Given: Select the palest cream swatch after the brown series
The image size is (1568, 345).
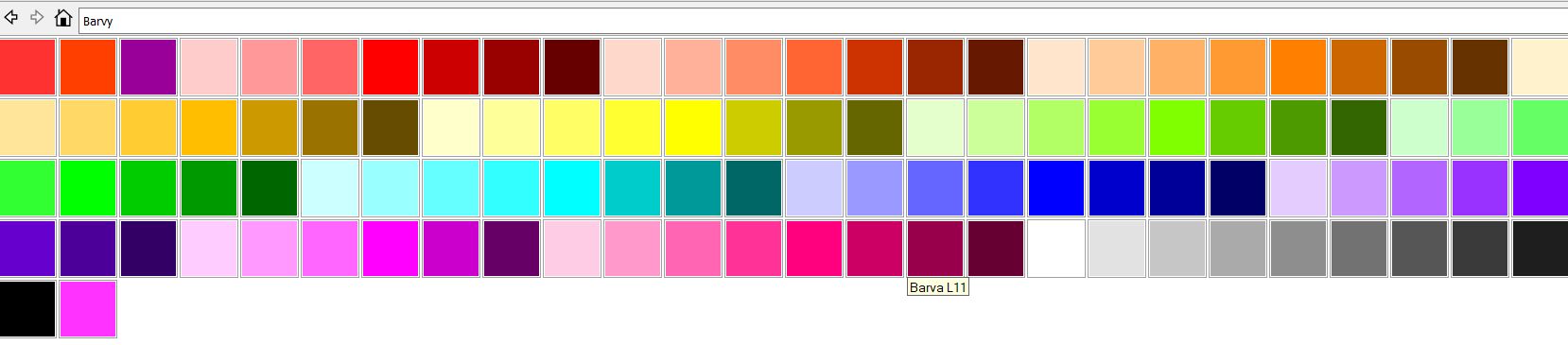Looking at the screenshot, I should [1540, 67].
